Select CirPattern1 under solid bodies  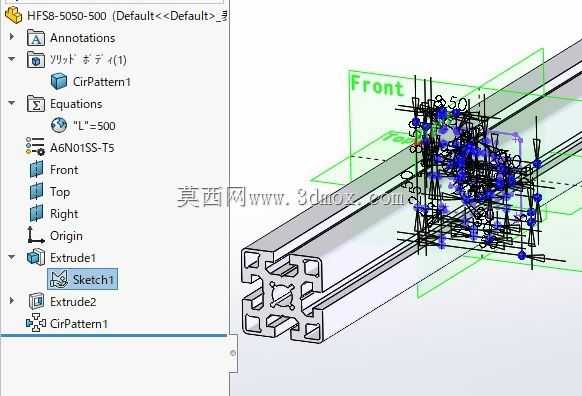click(x=102, y=82)
